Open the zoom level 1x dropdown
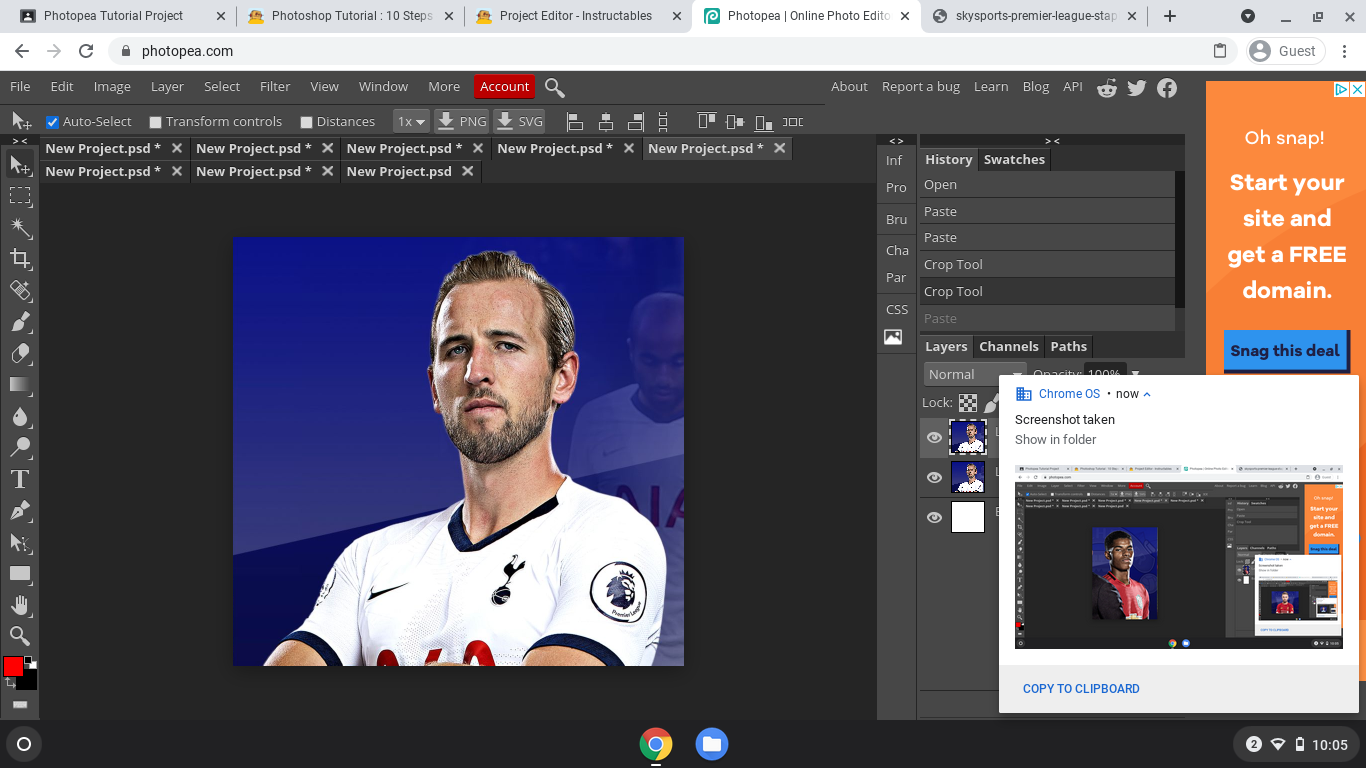 click(411, 121)
